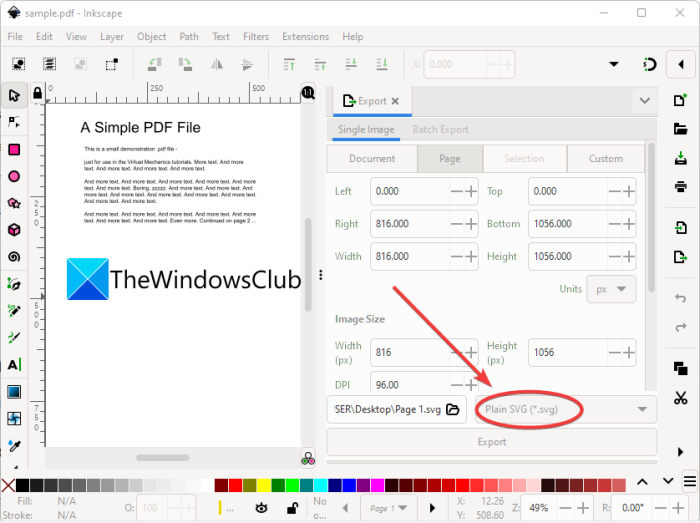Toggle the guides lock icon
700x523 pixels.
click(x=38, y=93)
